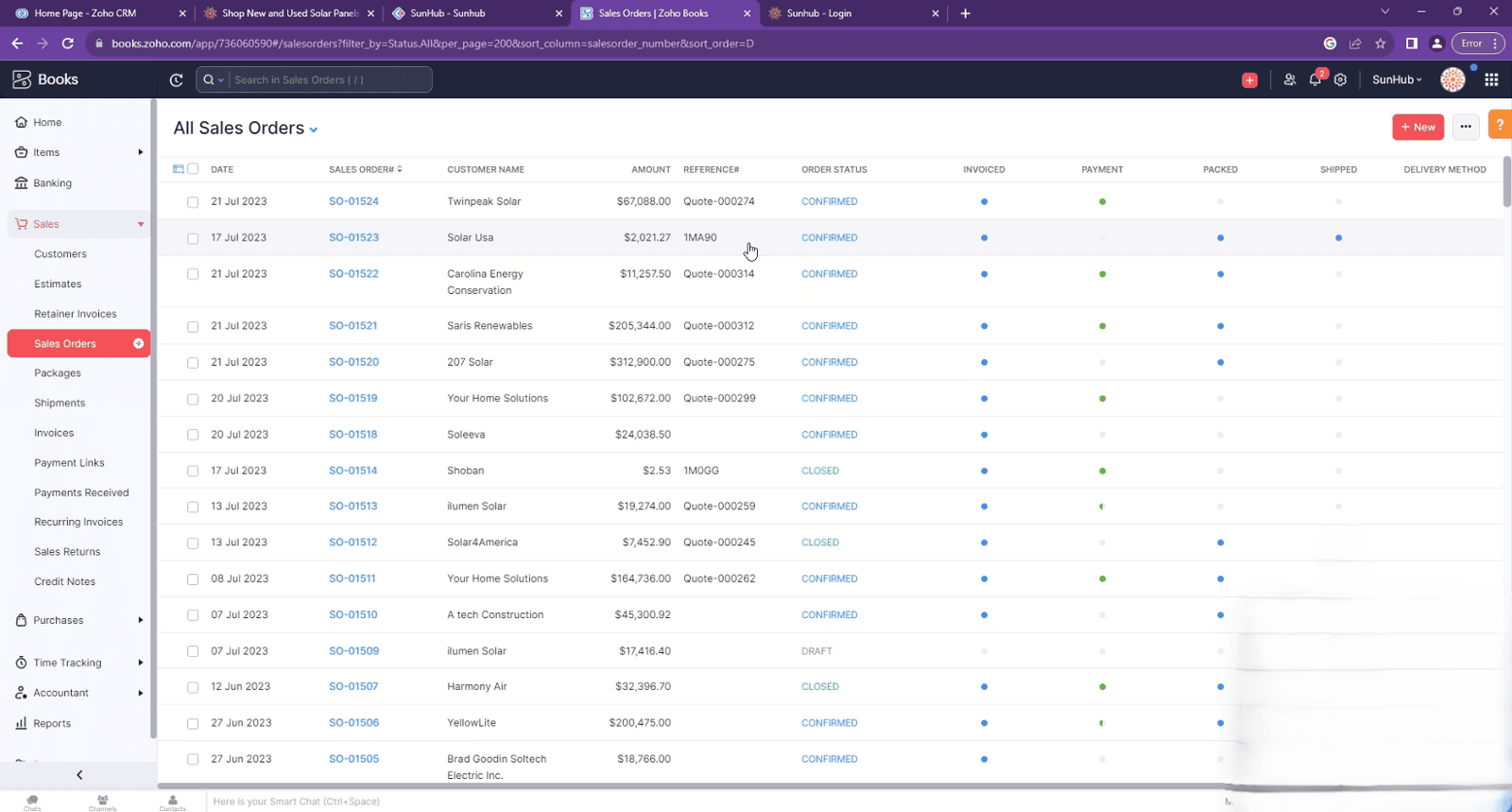This screenshot has width=1512, height=812.
Task: Add new sales order via sidebar plus icon
Action: pyautogui.click(x=139, y=343)
